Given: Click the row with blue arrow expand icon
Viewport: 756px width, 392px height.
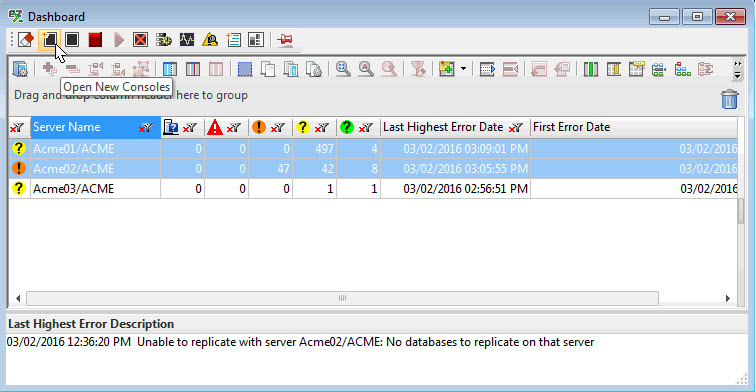Looking at the screenshot, I should tap(487, 69).
